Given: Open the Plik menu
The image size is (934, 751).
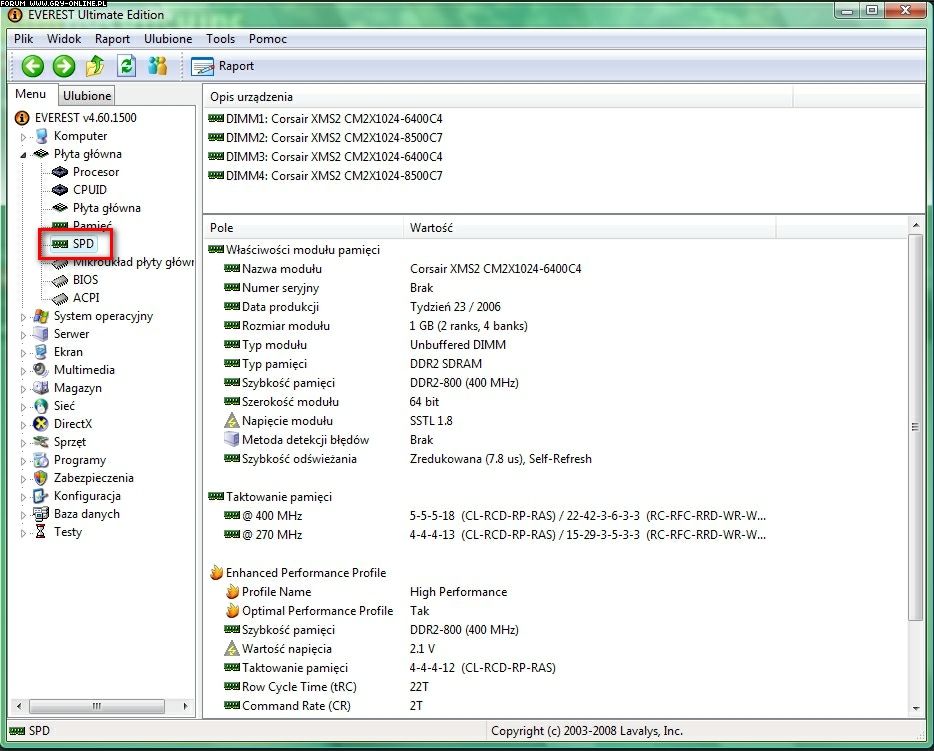Looking at the screenshot, I should [x=24, y=39].
